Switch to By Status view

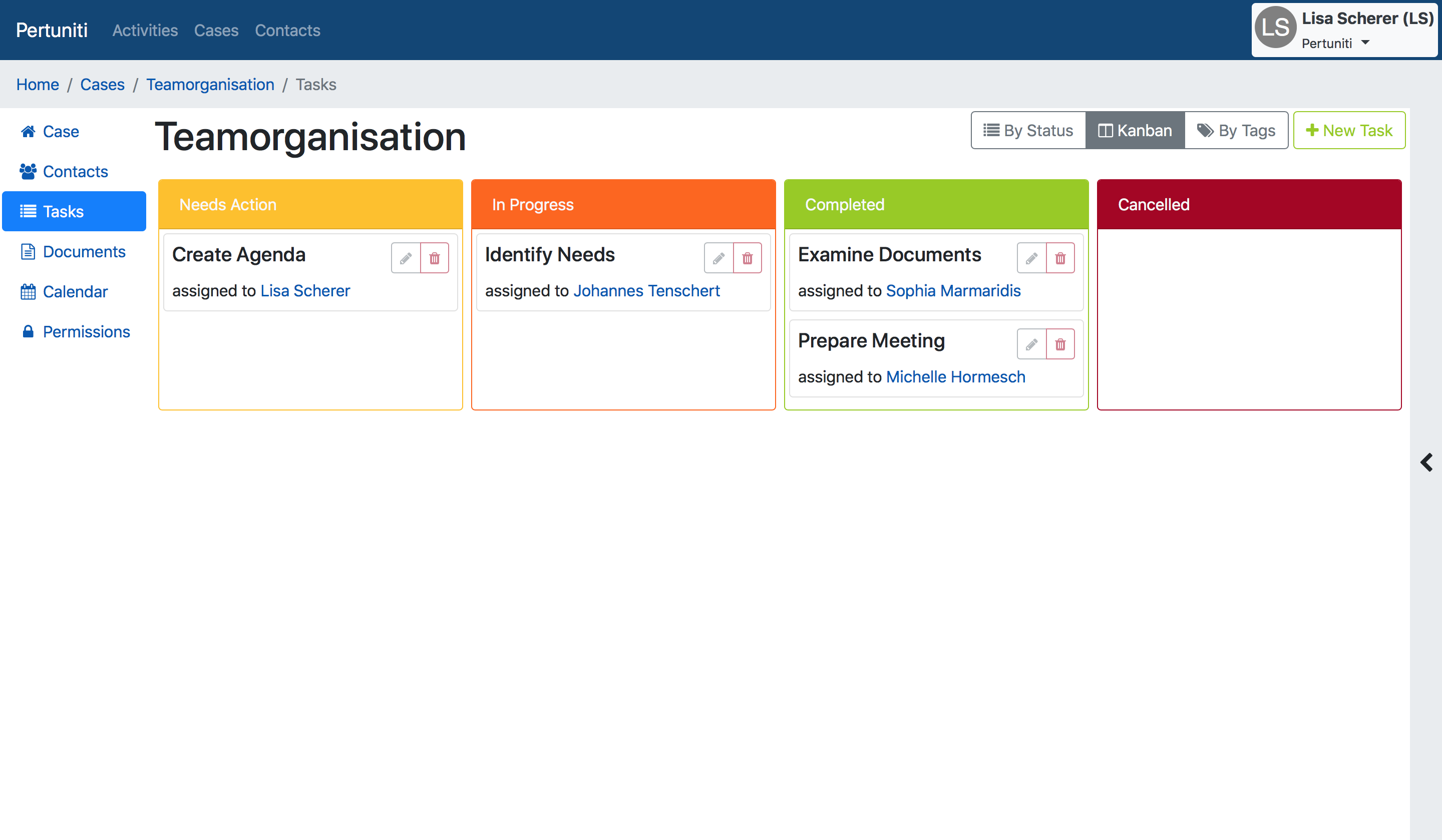(x=1028, y=131)
